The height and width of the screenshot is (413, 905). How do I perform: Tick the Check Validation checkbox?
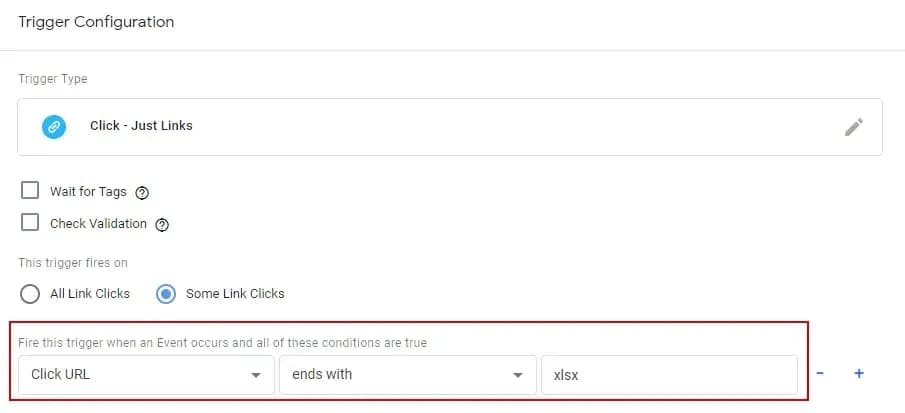tap(30, 223)
